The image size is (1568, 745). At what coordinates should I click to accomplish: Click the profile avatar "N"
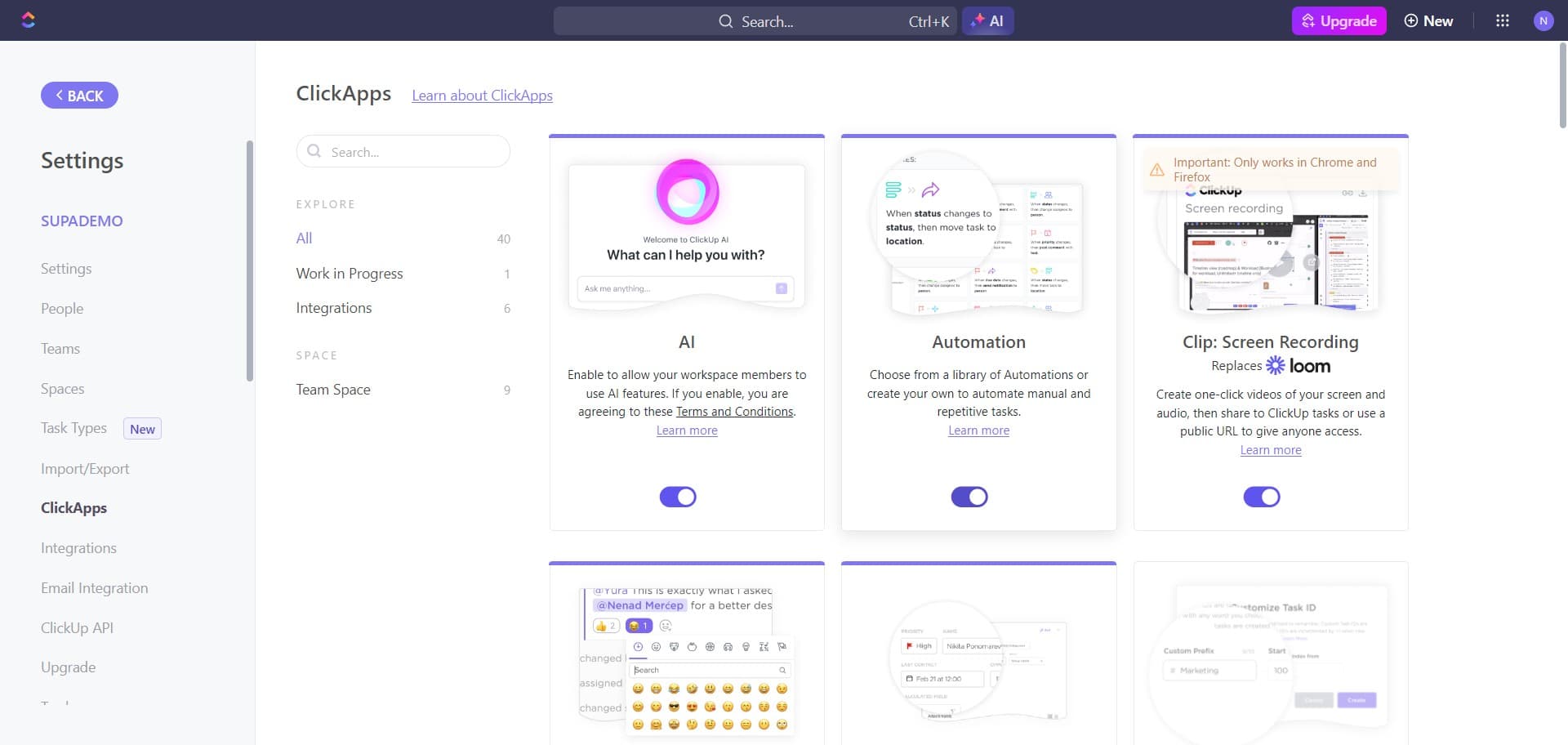(1543, 20)
